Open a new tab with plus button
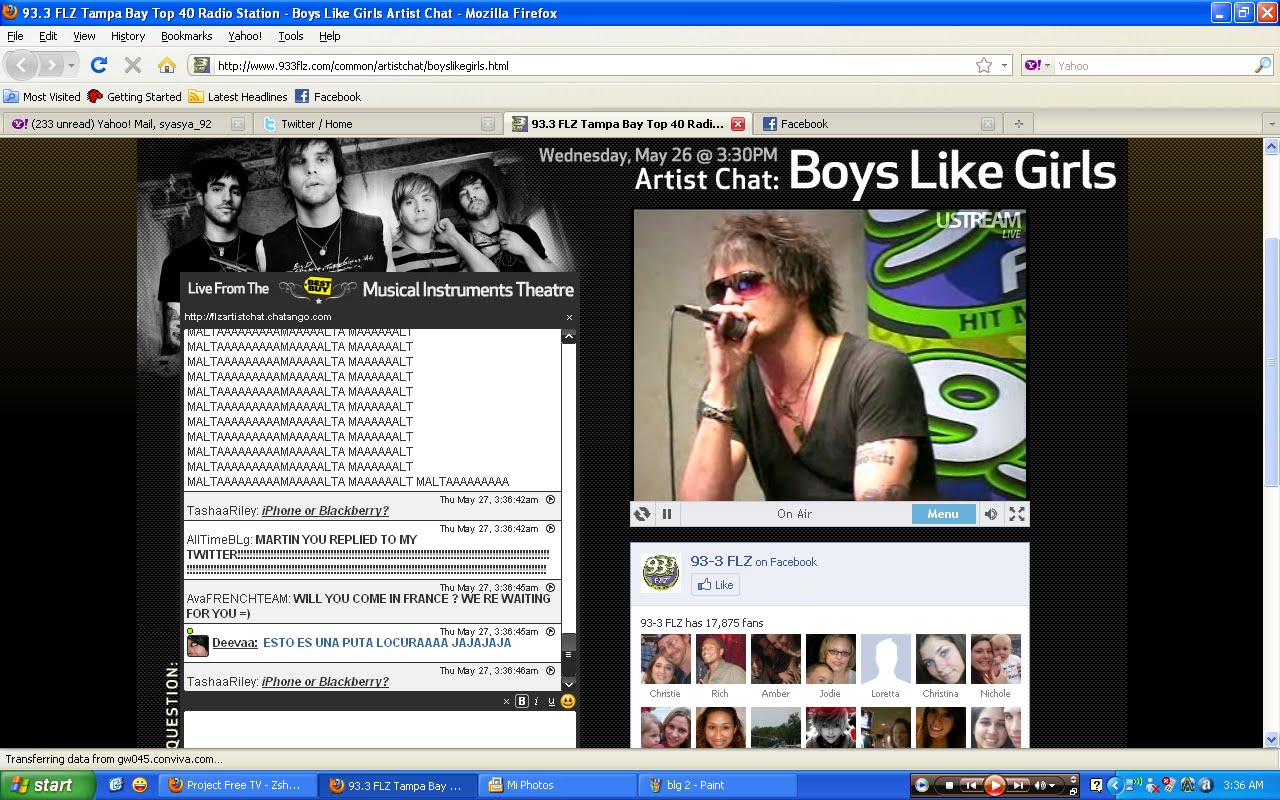 (1019, 124)
